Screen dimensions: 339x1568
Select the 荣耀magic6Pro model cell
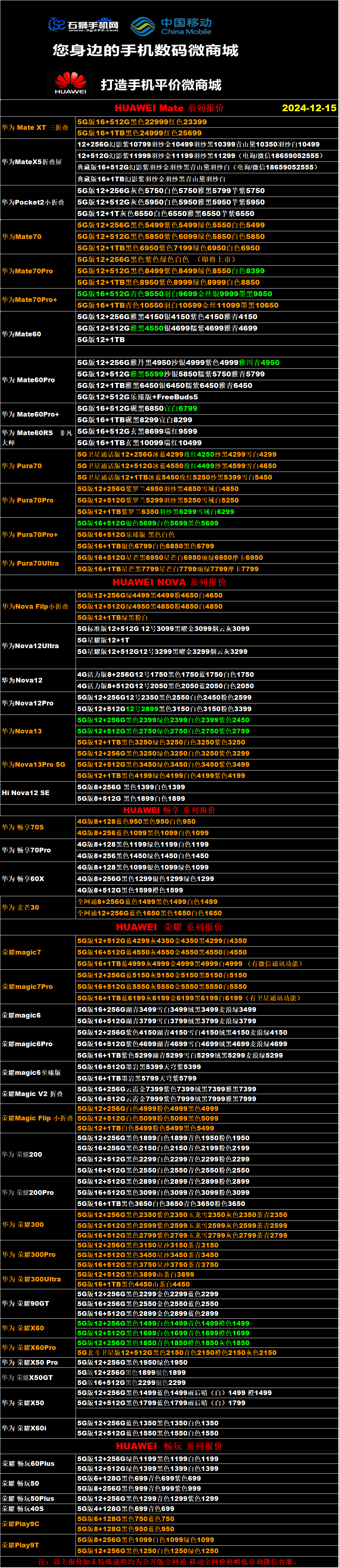pos(38,1044)
